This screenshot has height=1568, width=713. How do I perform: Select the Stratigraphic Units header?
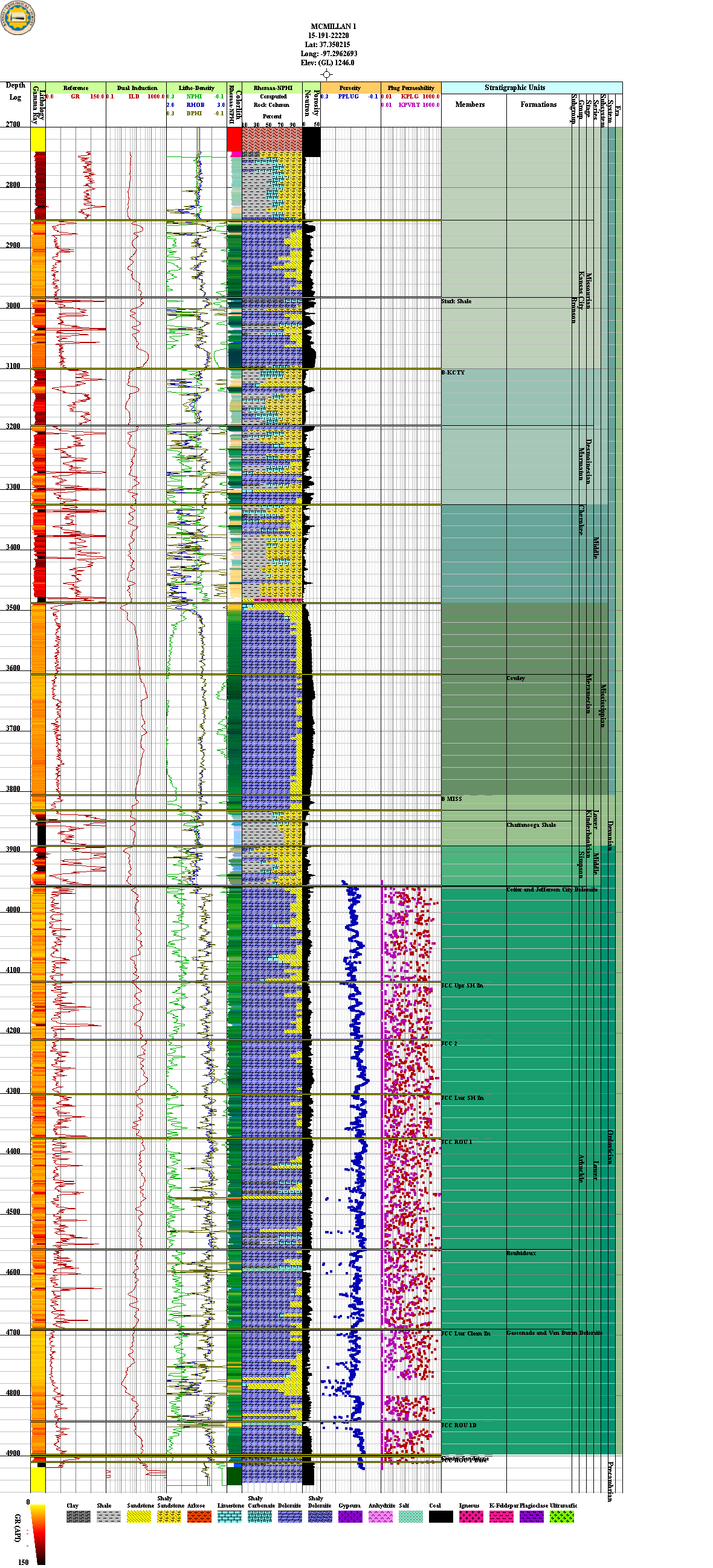pos(514,88)
